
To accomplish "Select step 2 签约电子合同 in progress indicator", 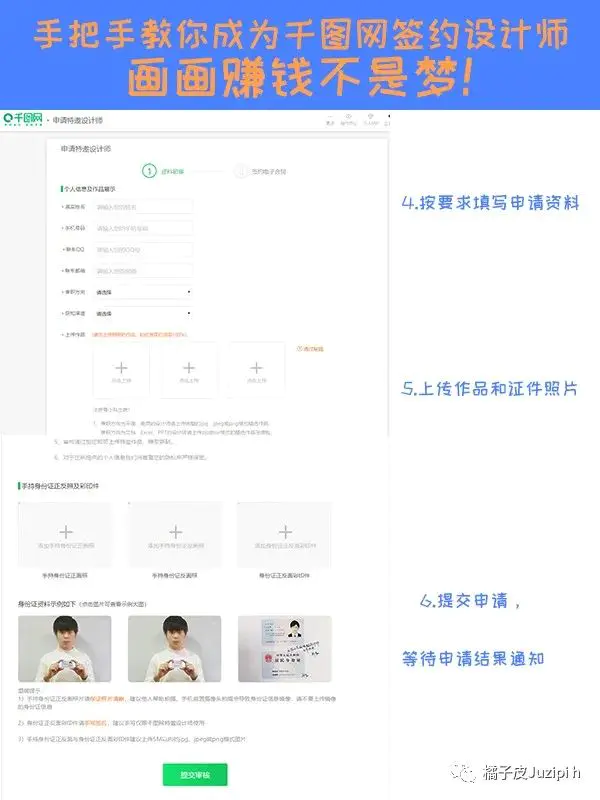I will [262, 171].
